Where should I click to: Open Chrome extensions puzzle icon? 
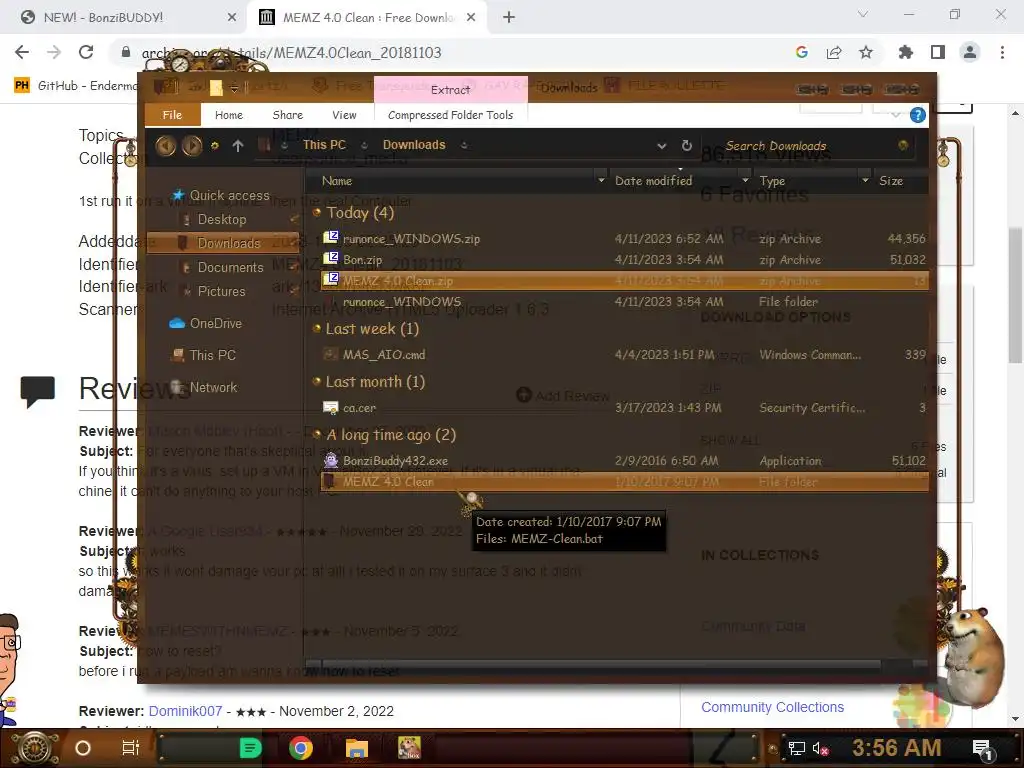click(905, 52)
